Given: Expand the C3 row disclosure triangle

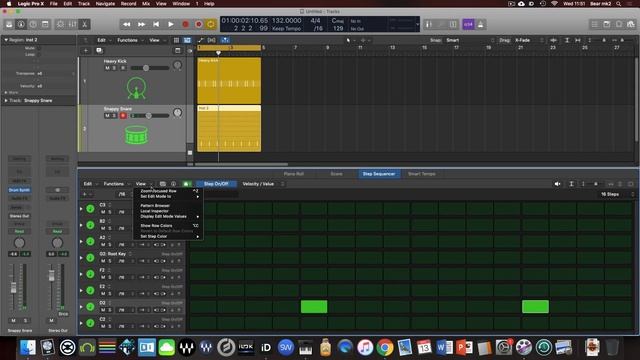Looking at the screenshot, I should 81,209.
